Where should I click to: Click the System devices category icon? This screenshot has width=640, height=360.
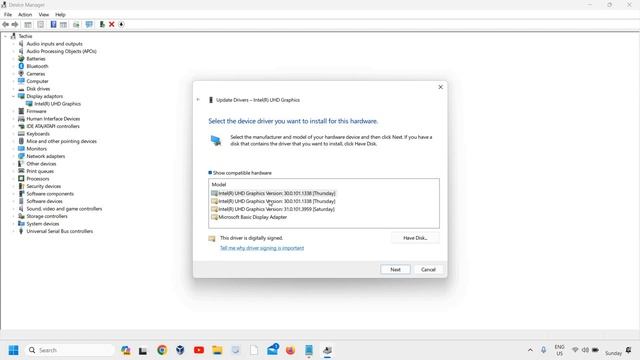point(21,224)
